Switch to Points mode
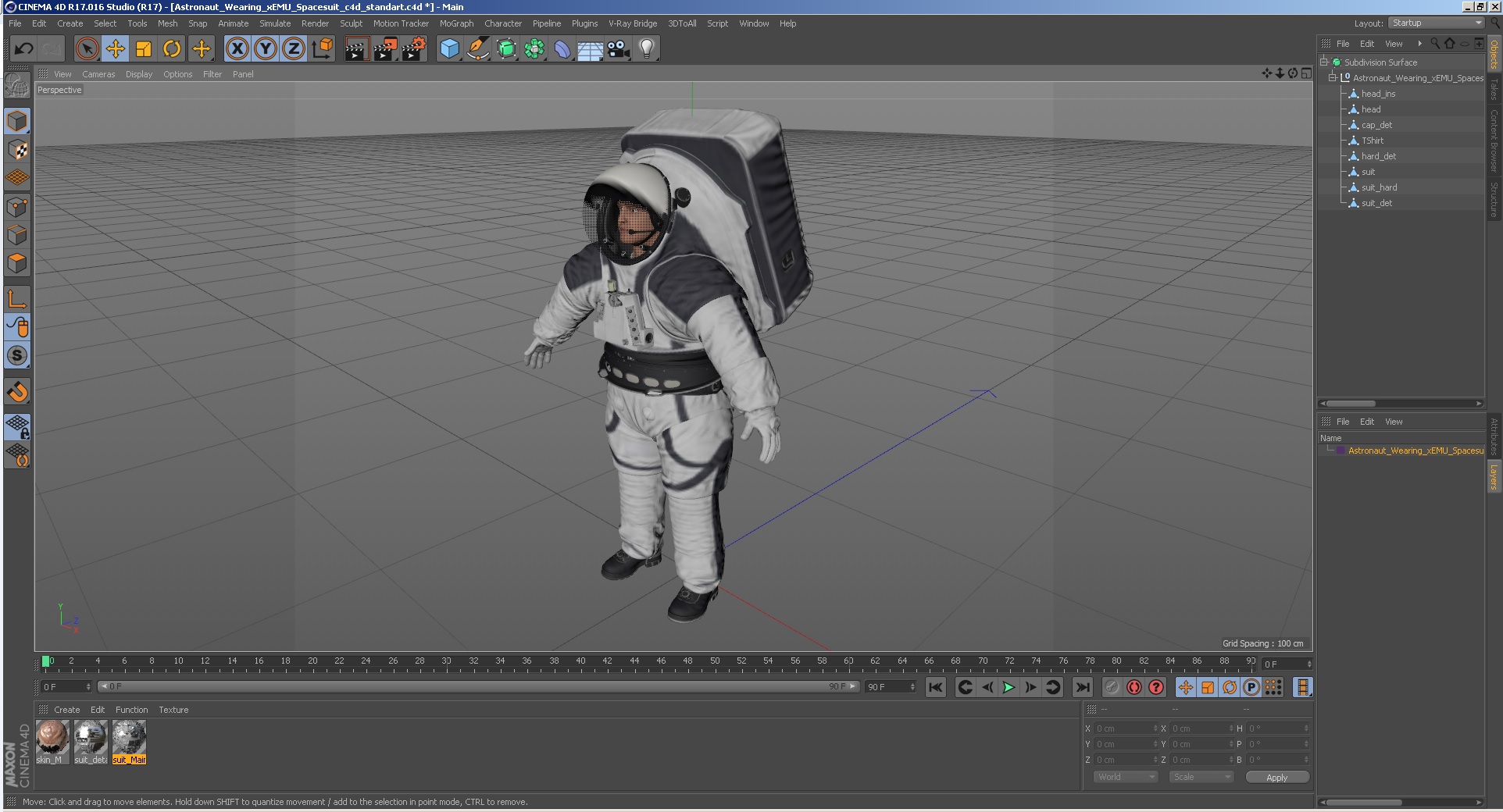Viewport: 1503px width, 812px height. tap(17, 207)
